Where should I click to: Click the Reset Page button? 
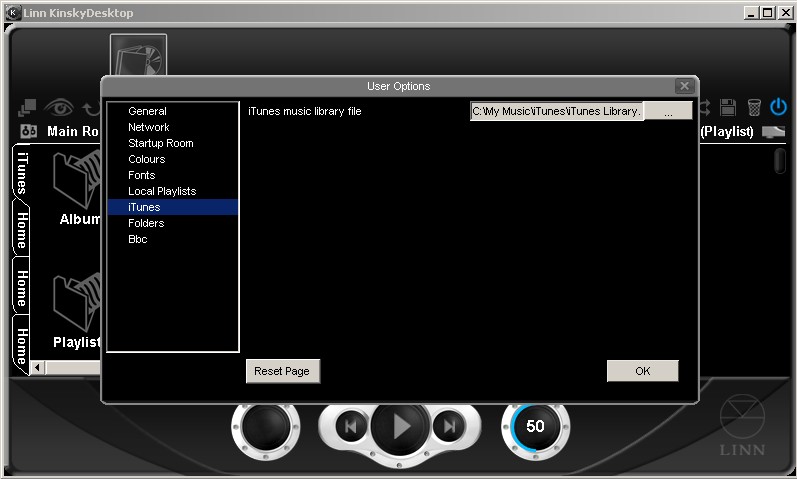[283, 371]
